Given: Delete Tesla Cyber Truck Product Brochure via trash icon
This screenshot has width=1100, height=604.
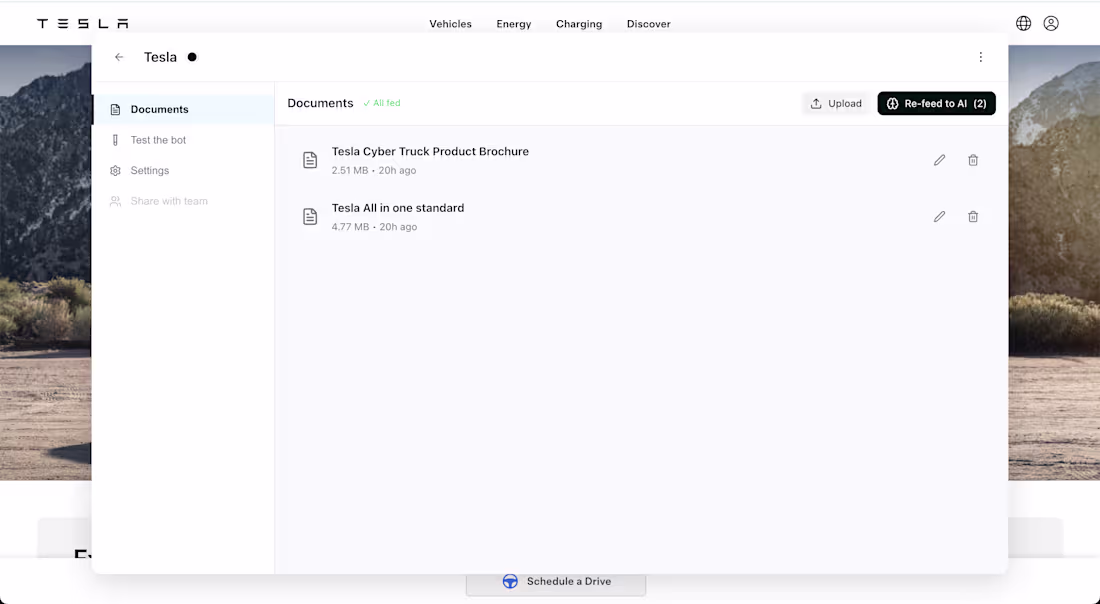Looking at the screenshot, I should click(x=973, y=160).
